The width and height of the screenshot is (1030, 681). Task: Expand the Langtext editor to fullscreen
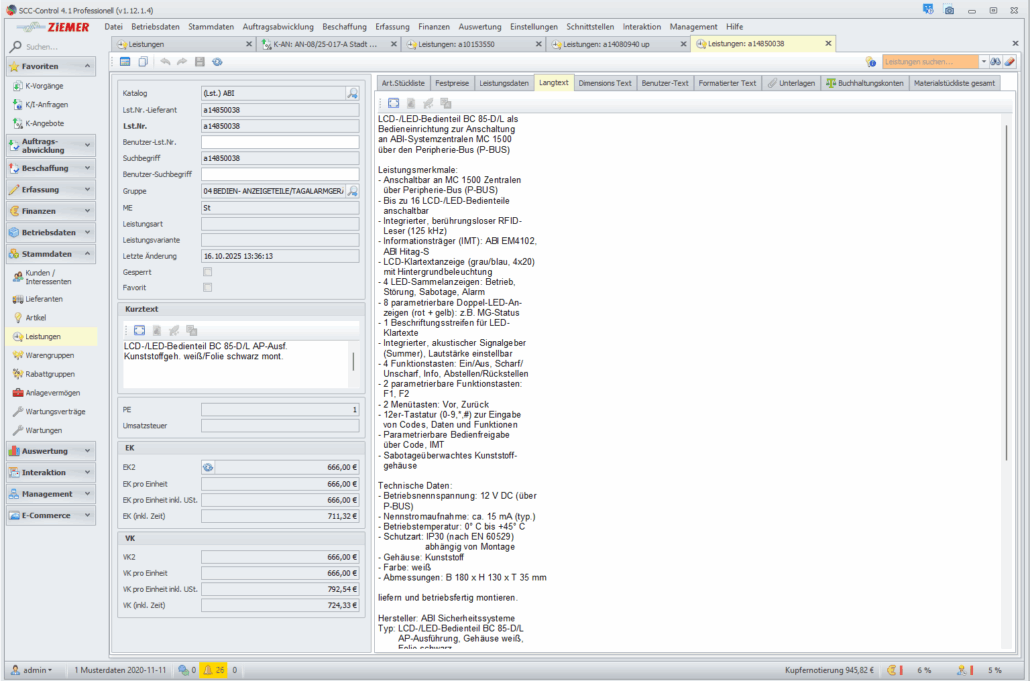[x=393, y=103]
